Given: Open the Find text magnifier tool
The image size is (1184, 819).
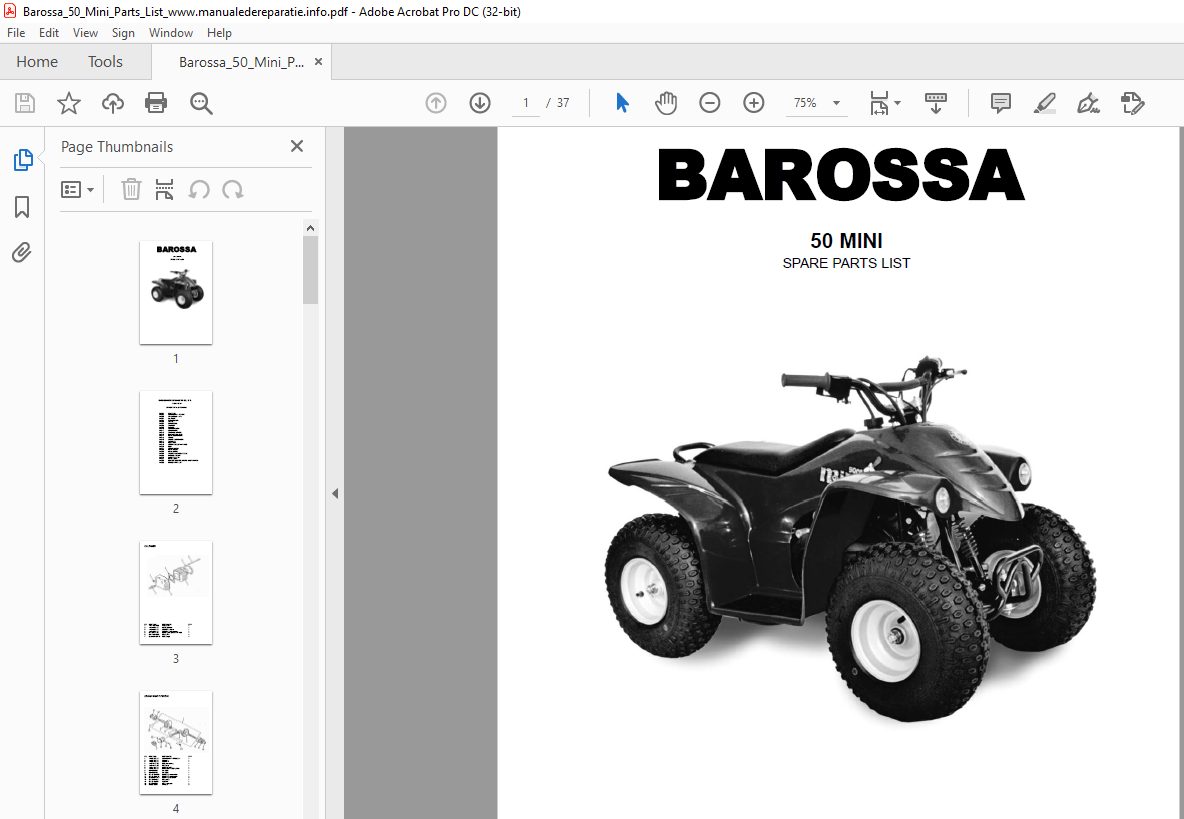Looking at the screenshot, I should tap(201, 103).
